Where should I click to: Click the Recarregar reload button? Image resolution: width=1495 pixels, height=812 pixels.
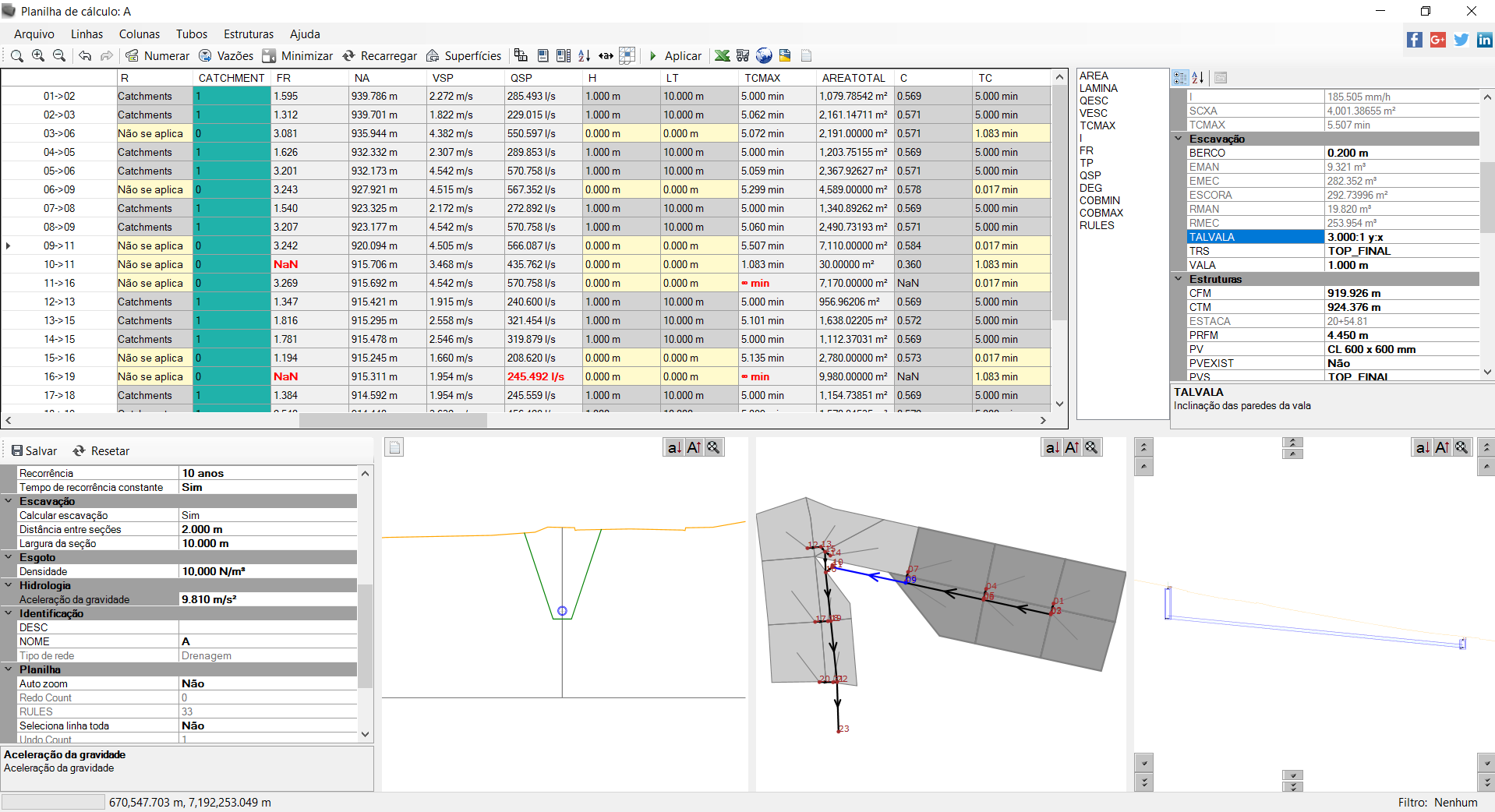coord(380,55)
